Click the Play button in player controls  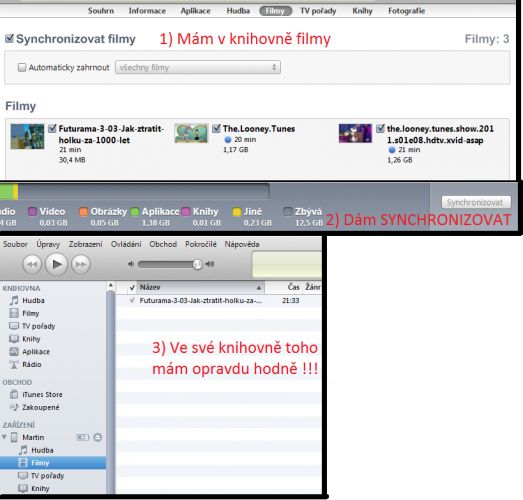tap(56, 264)
